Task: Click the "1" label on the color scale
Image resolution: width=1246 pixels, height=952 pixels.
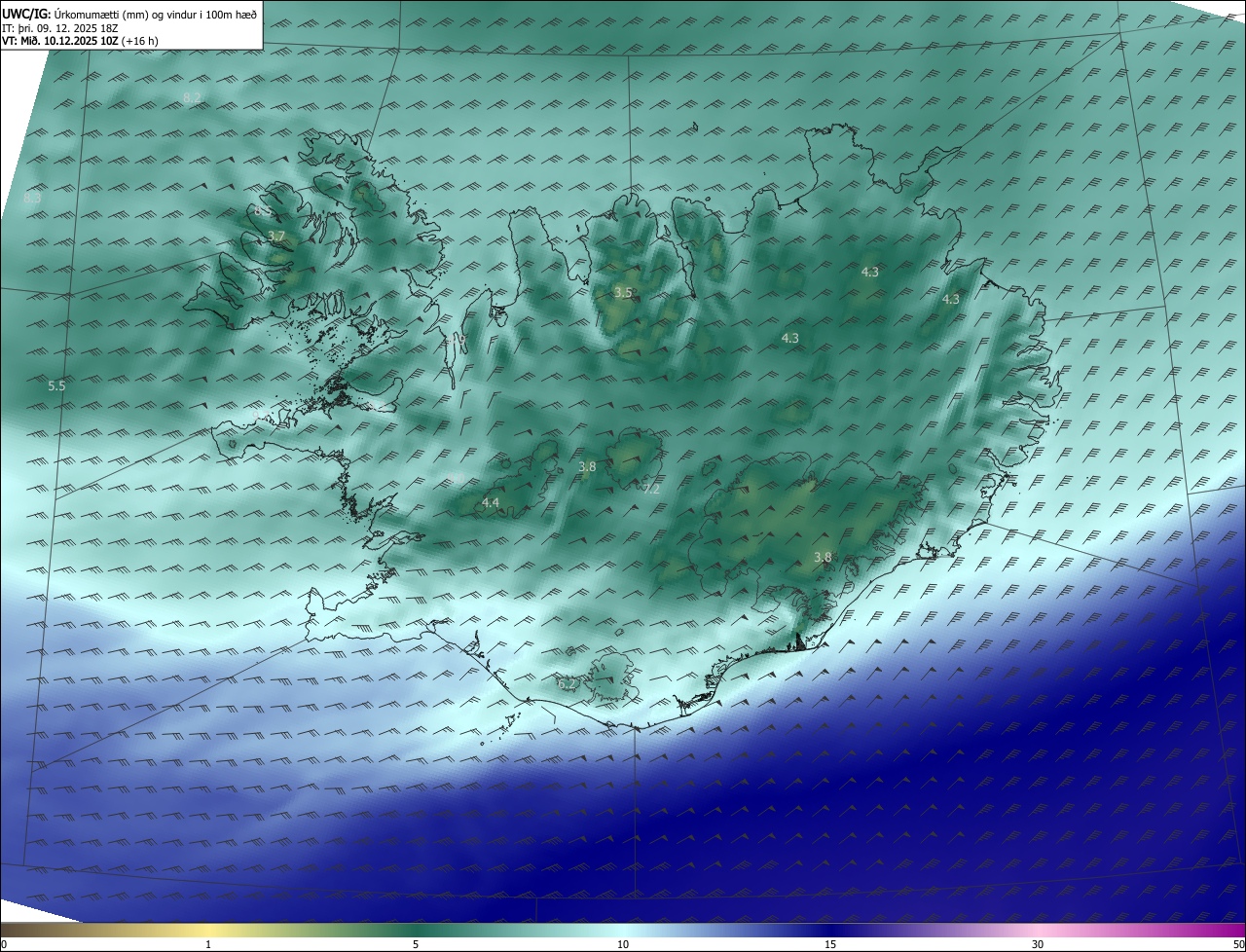Action: [x=209, y=944]
